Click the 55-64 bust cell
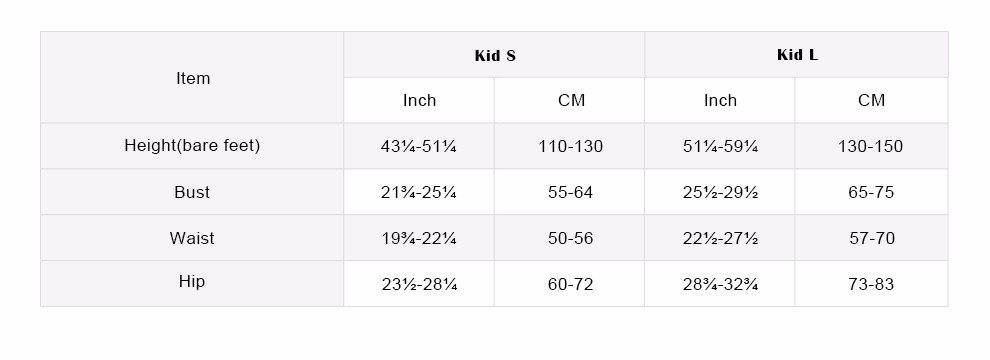The width and height of the screenshot is (990, 360). coord(570,192)
